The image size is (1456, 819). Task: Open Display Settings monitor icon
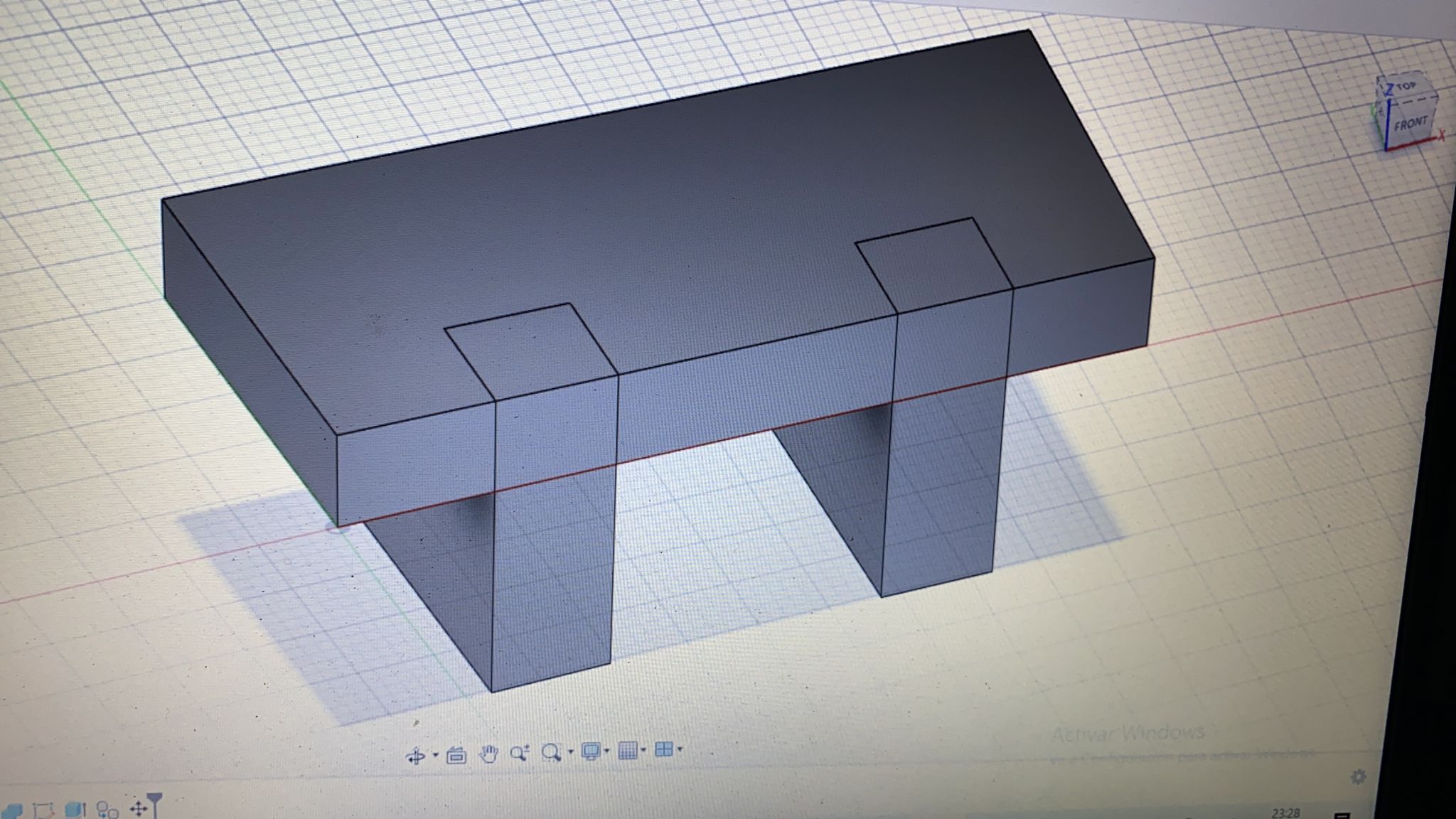pyautogui.click(x=590, y=751)
